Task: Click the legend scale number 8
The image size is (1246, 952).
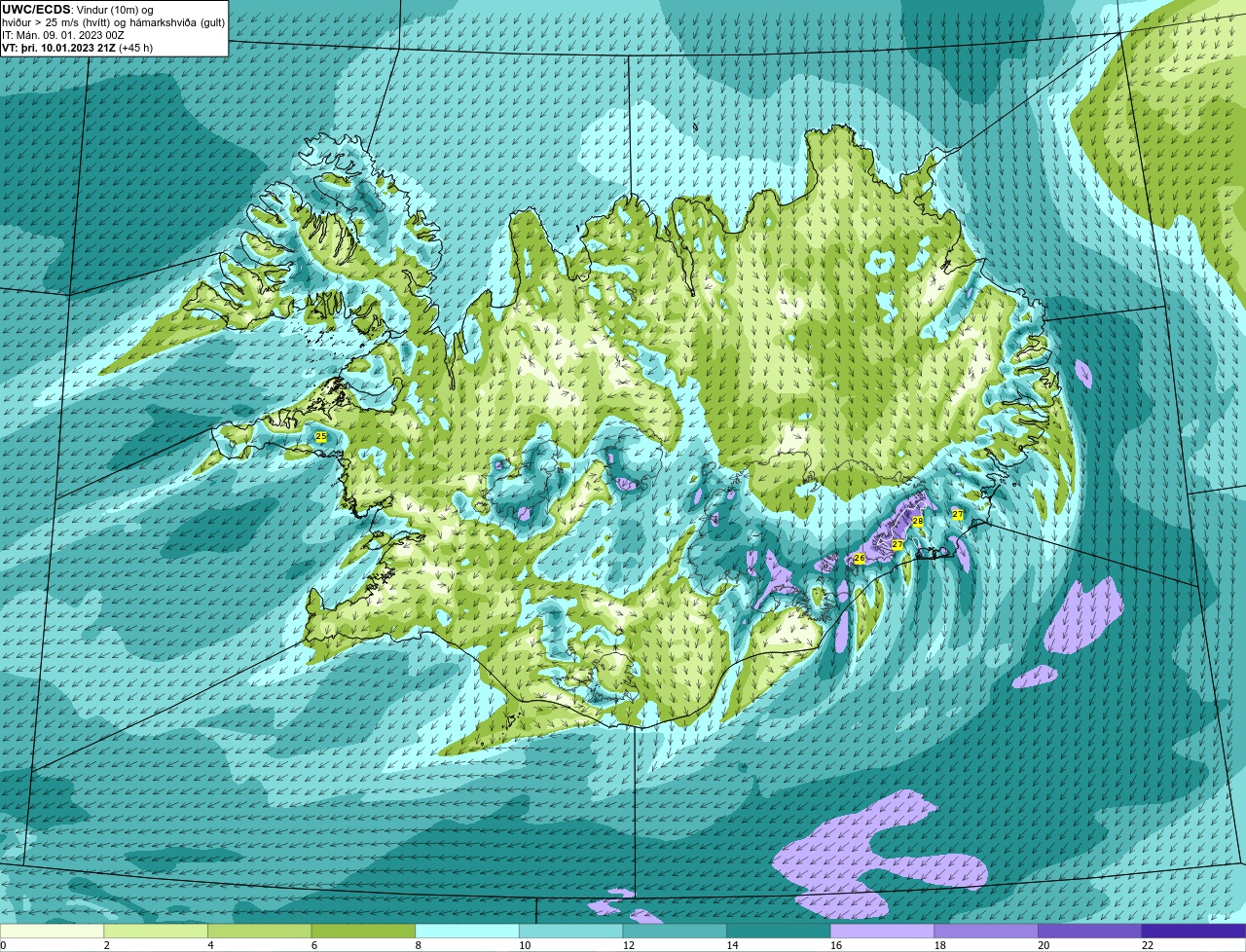Action: [x=418, y=945]
